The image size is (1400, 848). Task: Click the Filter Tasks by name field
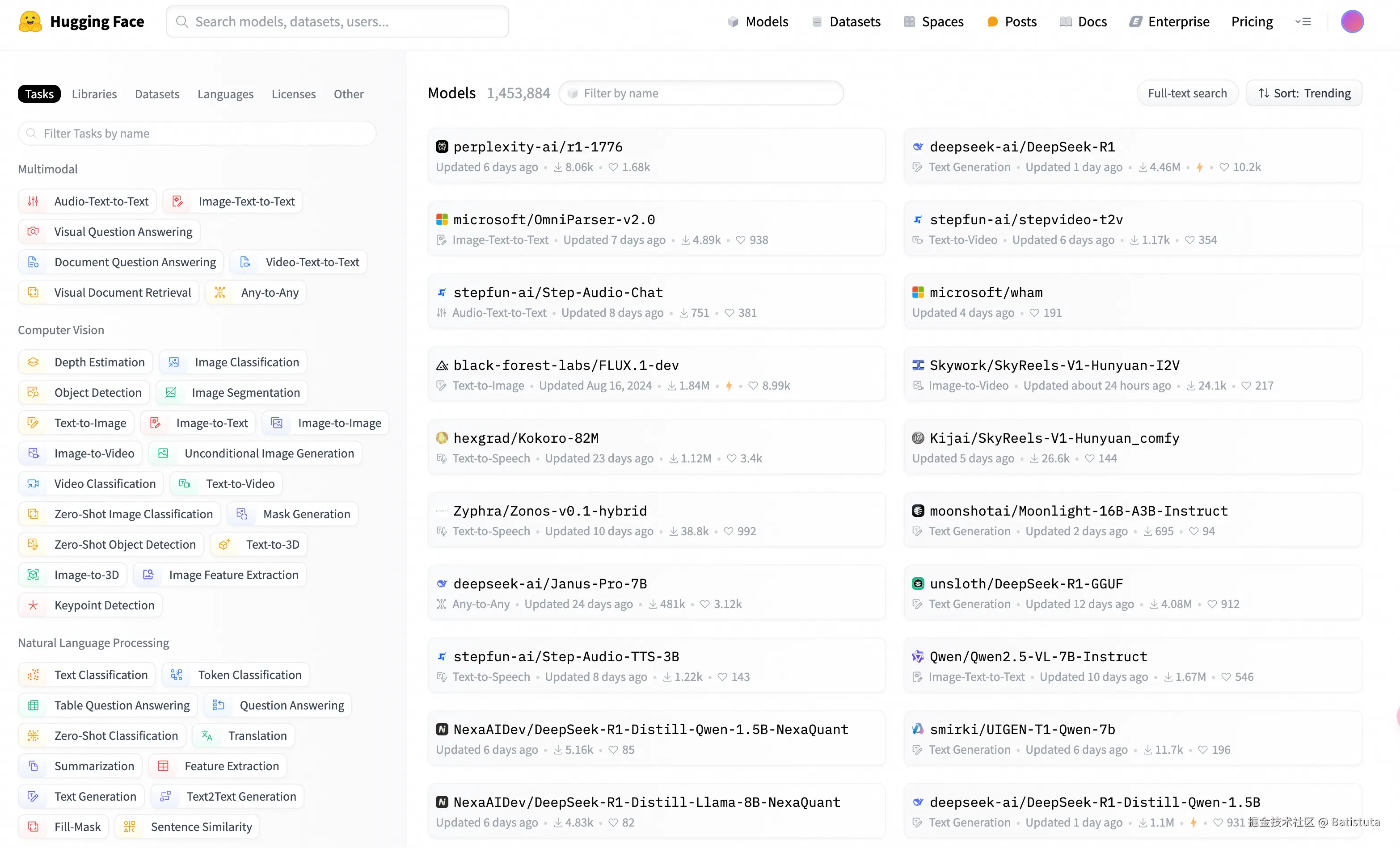[x=197, y=134]
